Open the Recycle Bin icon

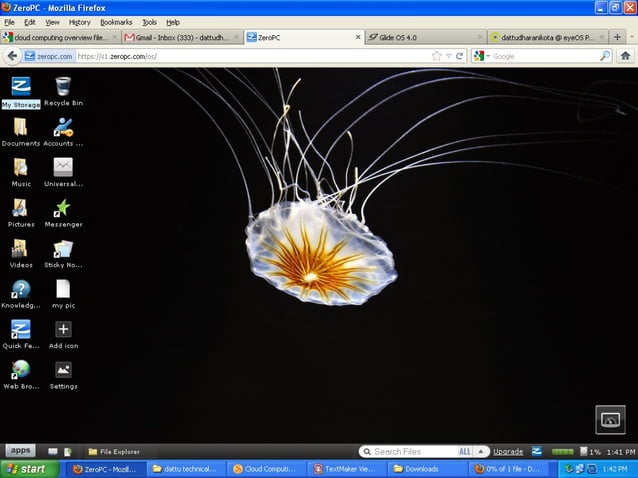(x=63, y=87)
